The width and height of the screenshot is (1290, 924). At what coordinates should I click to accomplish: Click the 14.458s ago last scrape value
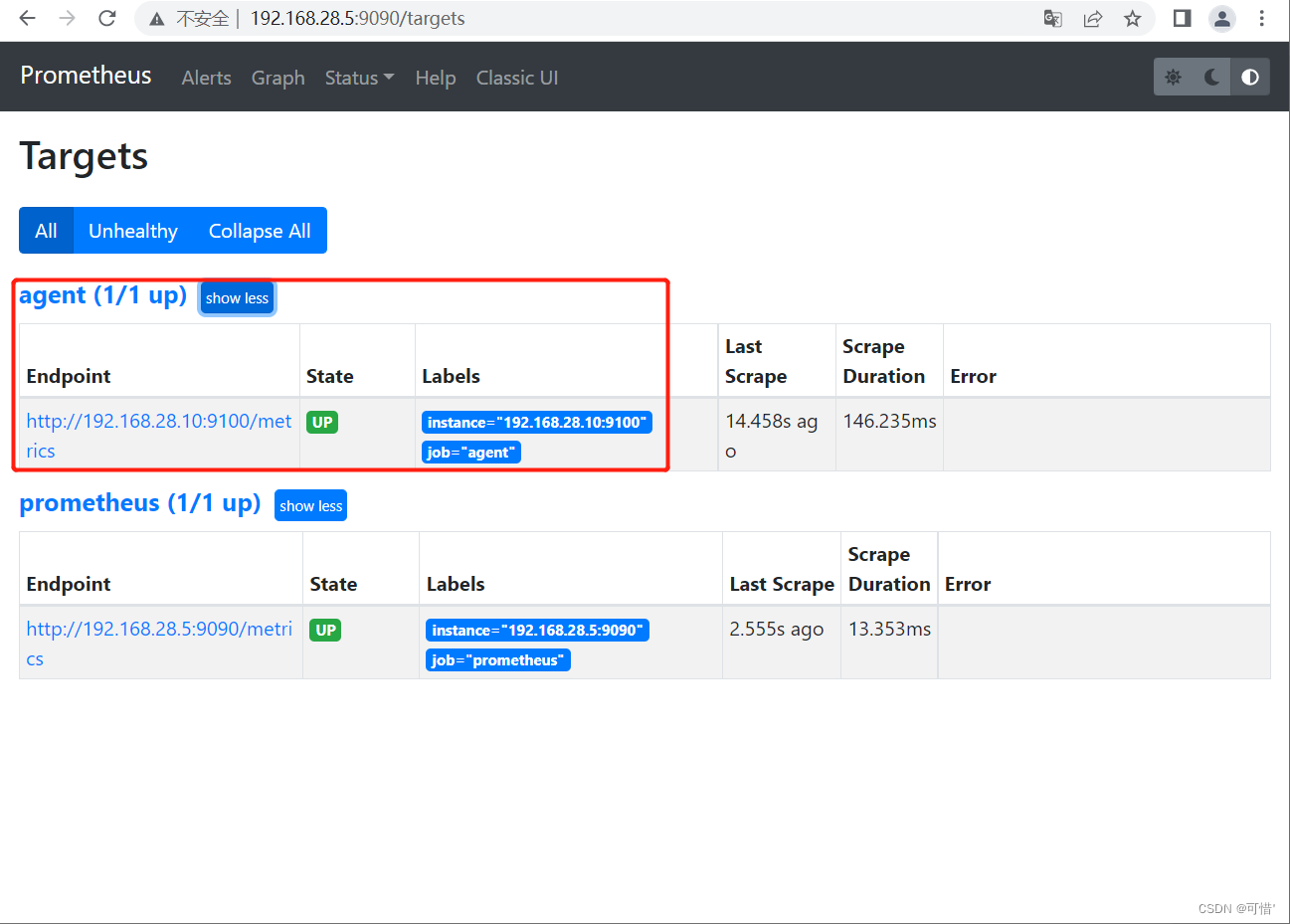(772, 436)
